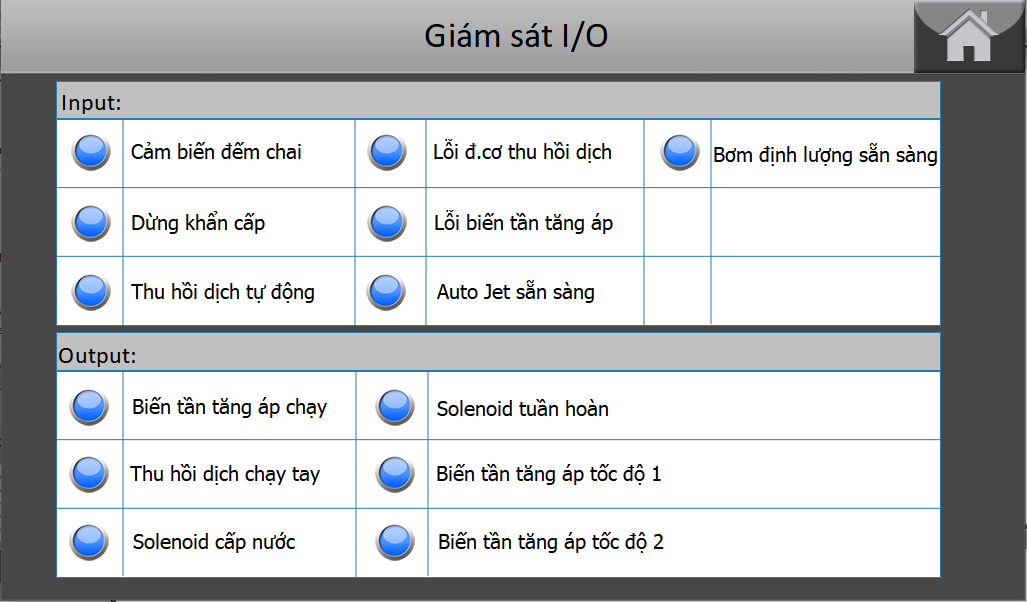Select the Auto Jet sẵn sàng label

515,292
